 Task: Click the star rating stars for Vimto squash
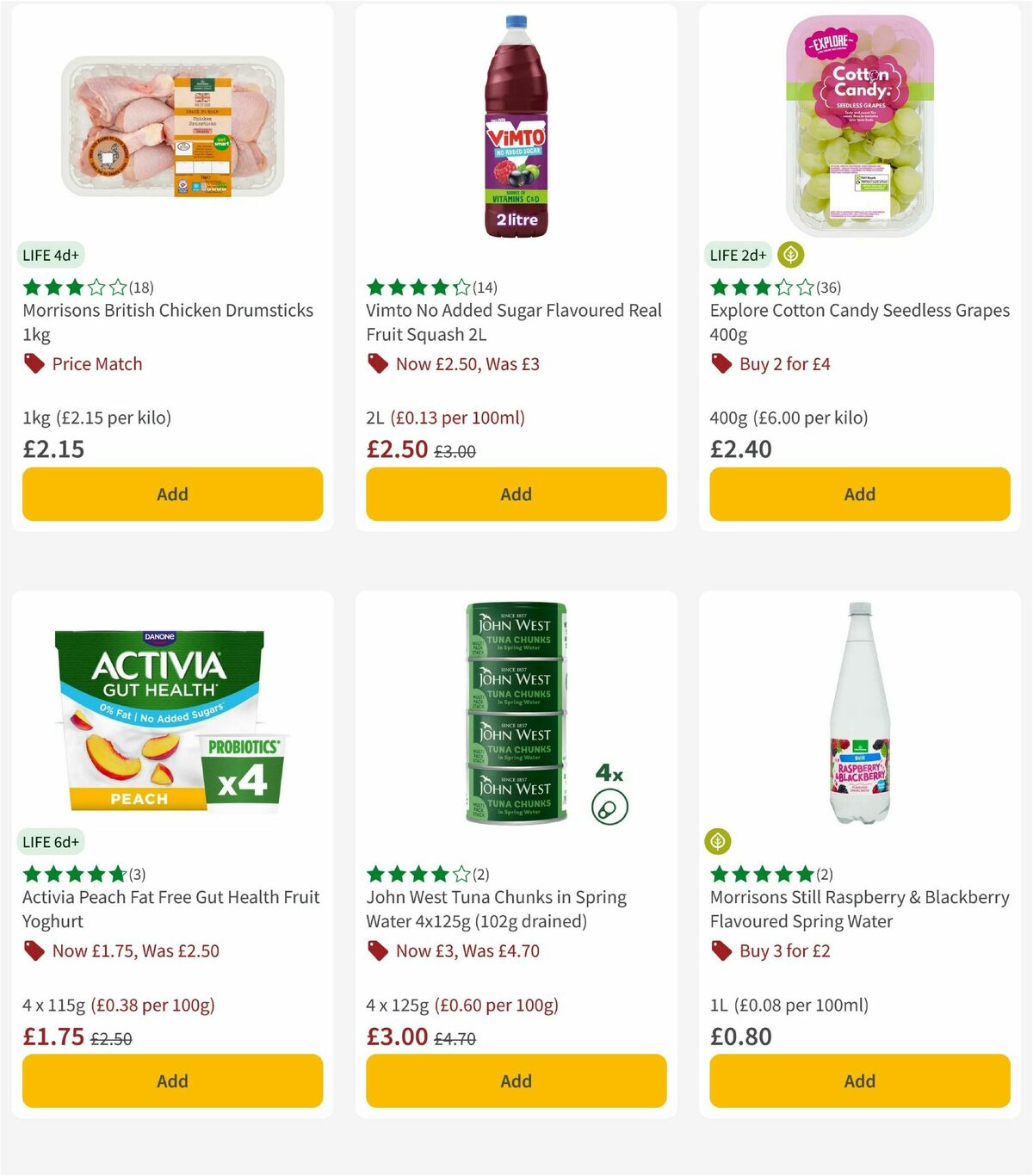[416, 288]
